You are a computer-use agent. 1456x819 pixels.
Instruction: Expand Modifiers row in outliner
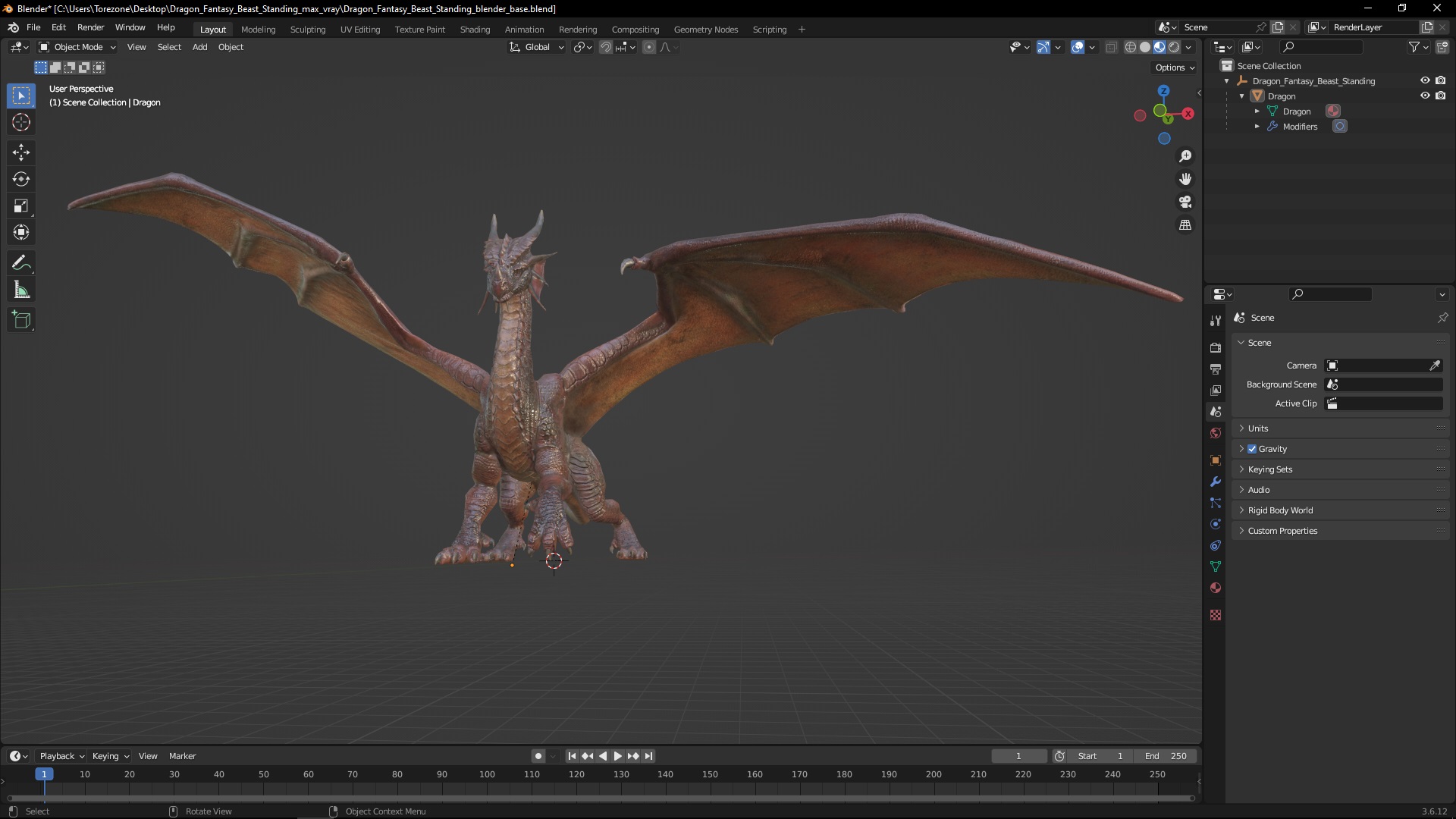[1257, 127]
